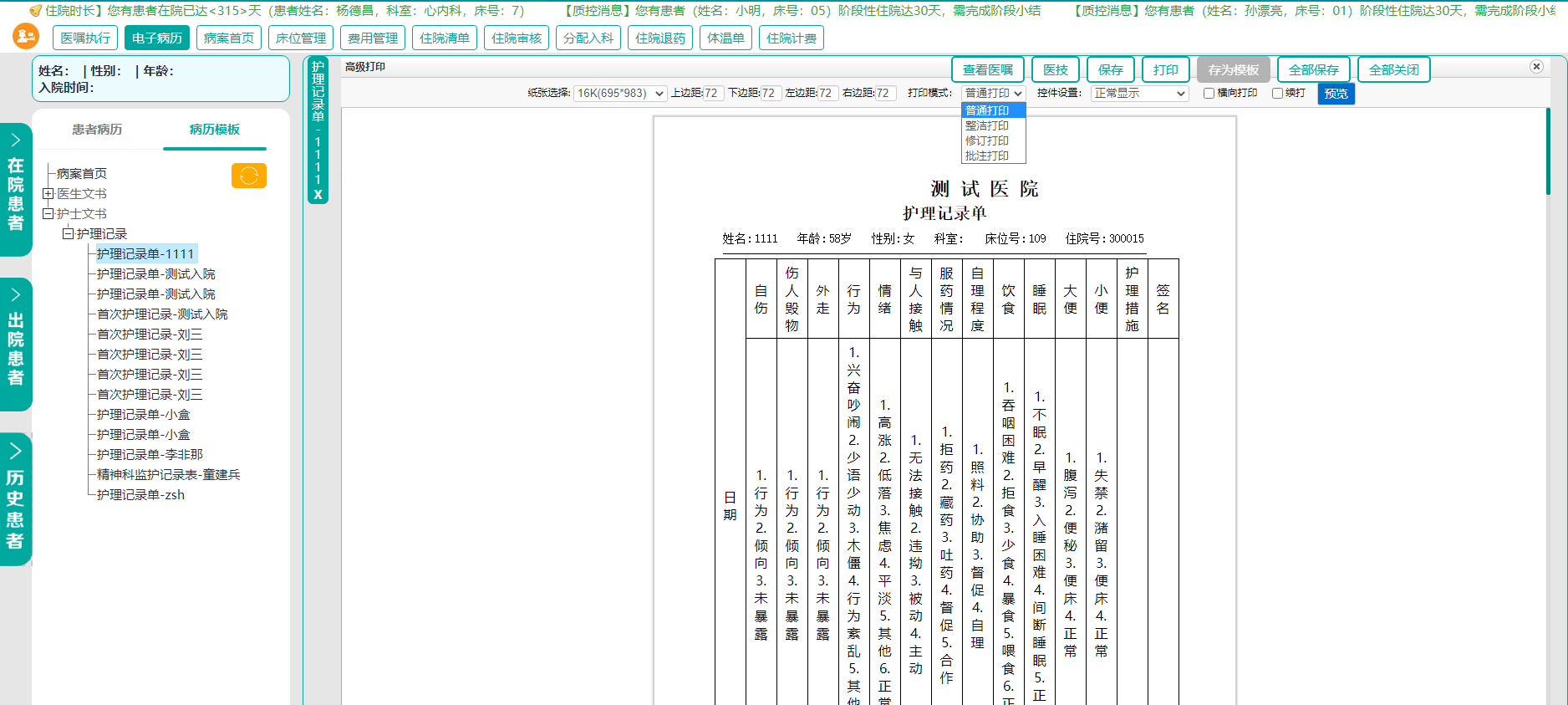The width and height of the screenshot is (1568, 705).
Task: Expand the 历史患者 side panel arrow
Action: click(x=16, y=451)
